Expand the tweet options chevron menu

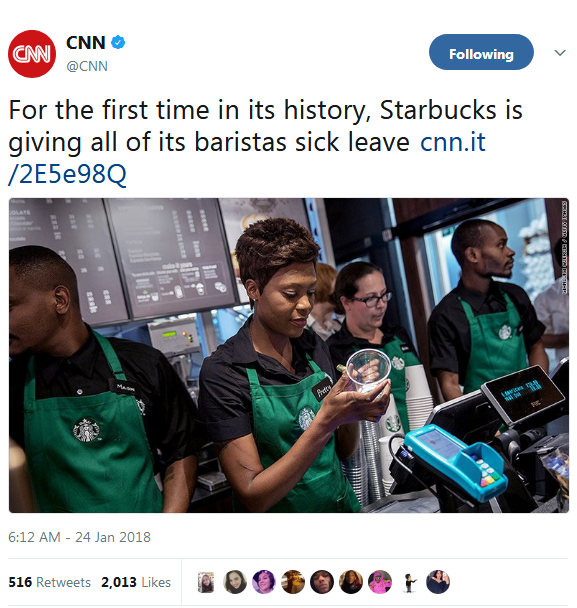[x=560, y=52]
